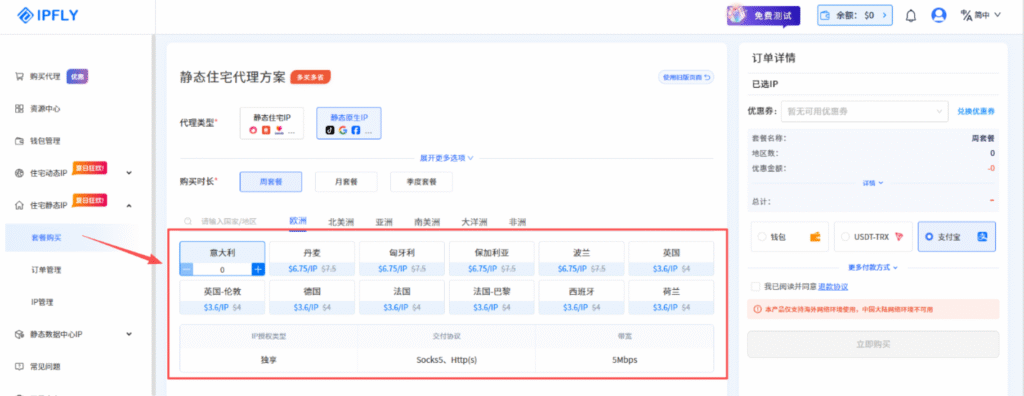Click the TRX icon in USDT-TRX option
Image resolution: width=1024 pixels, height=396 pixels.
[x=899, y=237]
